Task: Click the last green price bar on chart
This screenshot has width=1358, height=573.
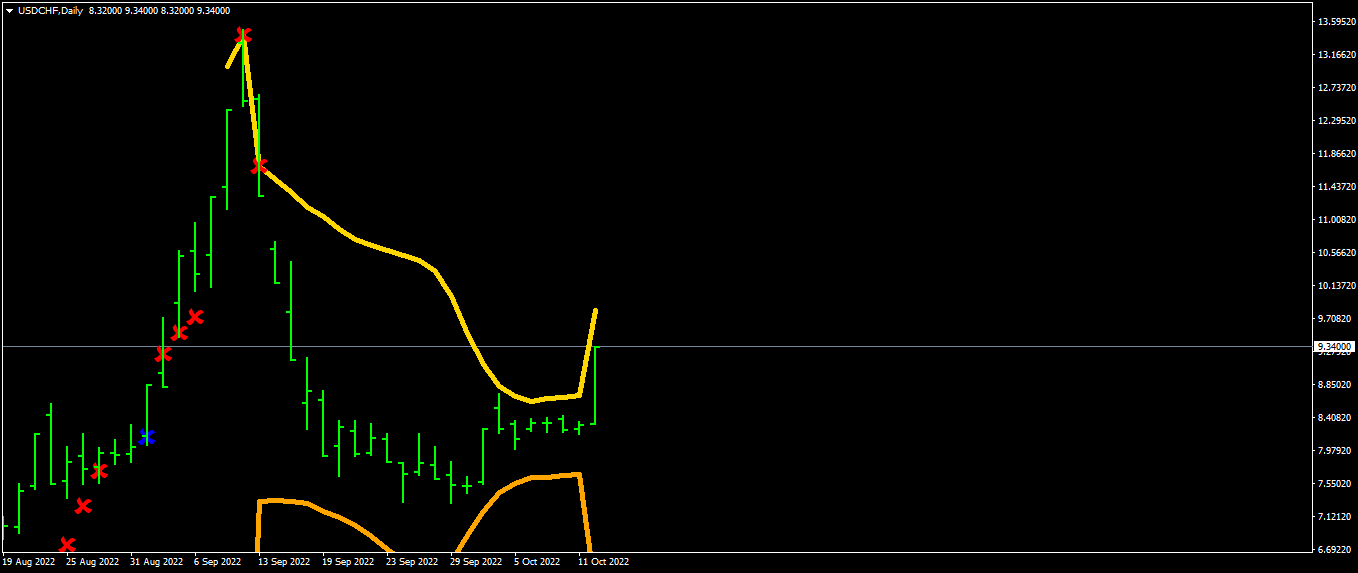Action: tap(595, 385)
